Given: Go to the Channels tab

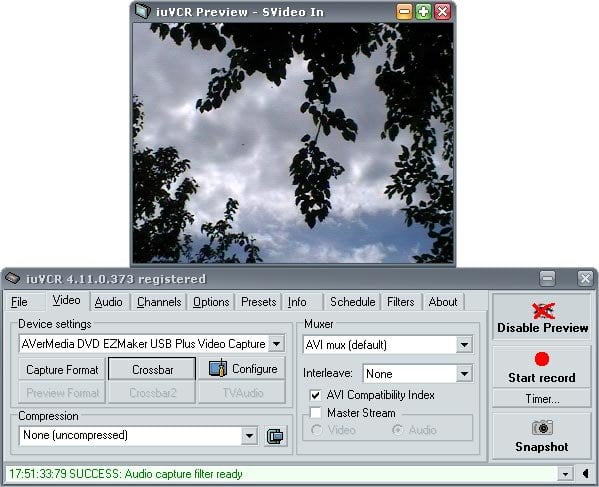Looking at the screenshot, I should 159,302.
